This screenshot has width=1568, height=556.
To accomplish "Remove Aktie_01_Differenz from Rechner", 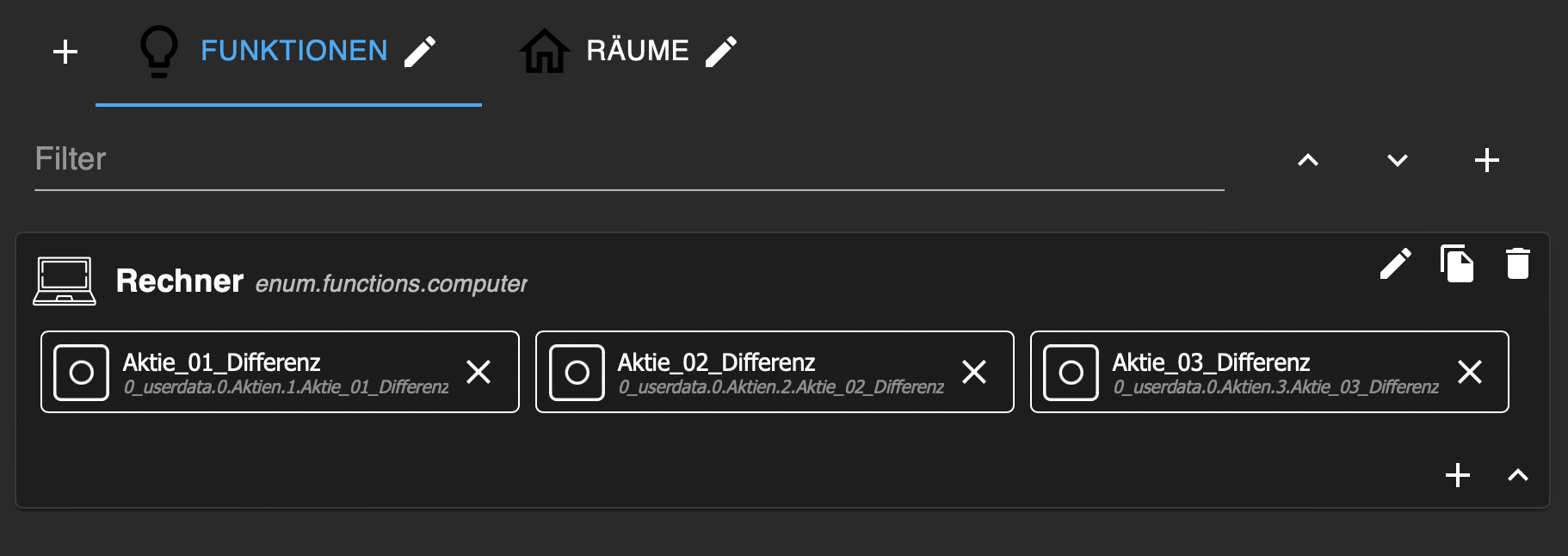I will 478,372.
